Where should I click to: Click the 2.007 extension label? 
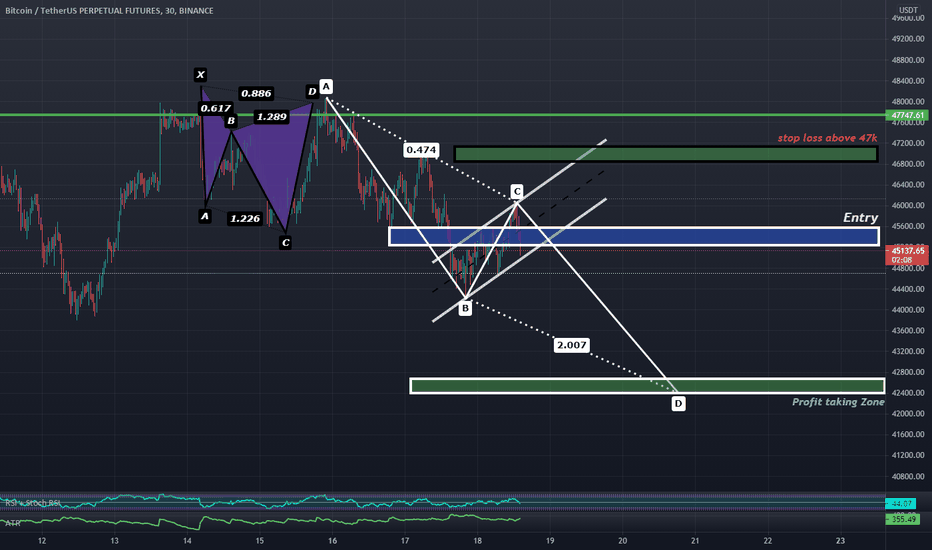(x=571, y=345)
